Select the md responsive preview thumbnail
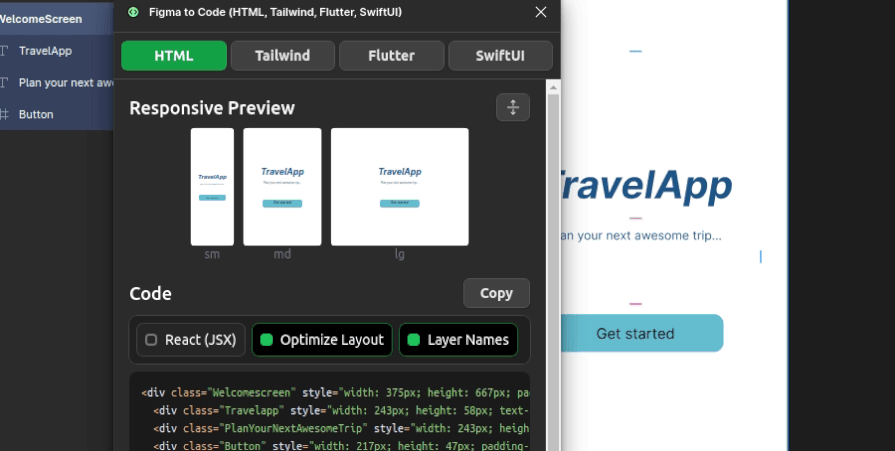The image size is (895, 451). [x=282, y=186]
